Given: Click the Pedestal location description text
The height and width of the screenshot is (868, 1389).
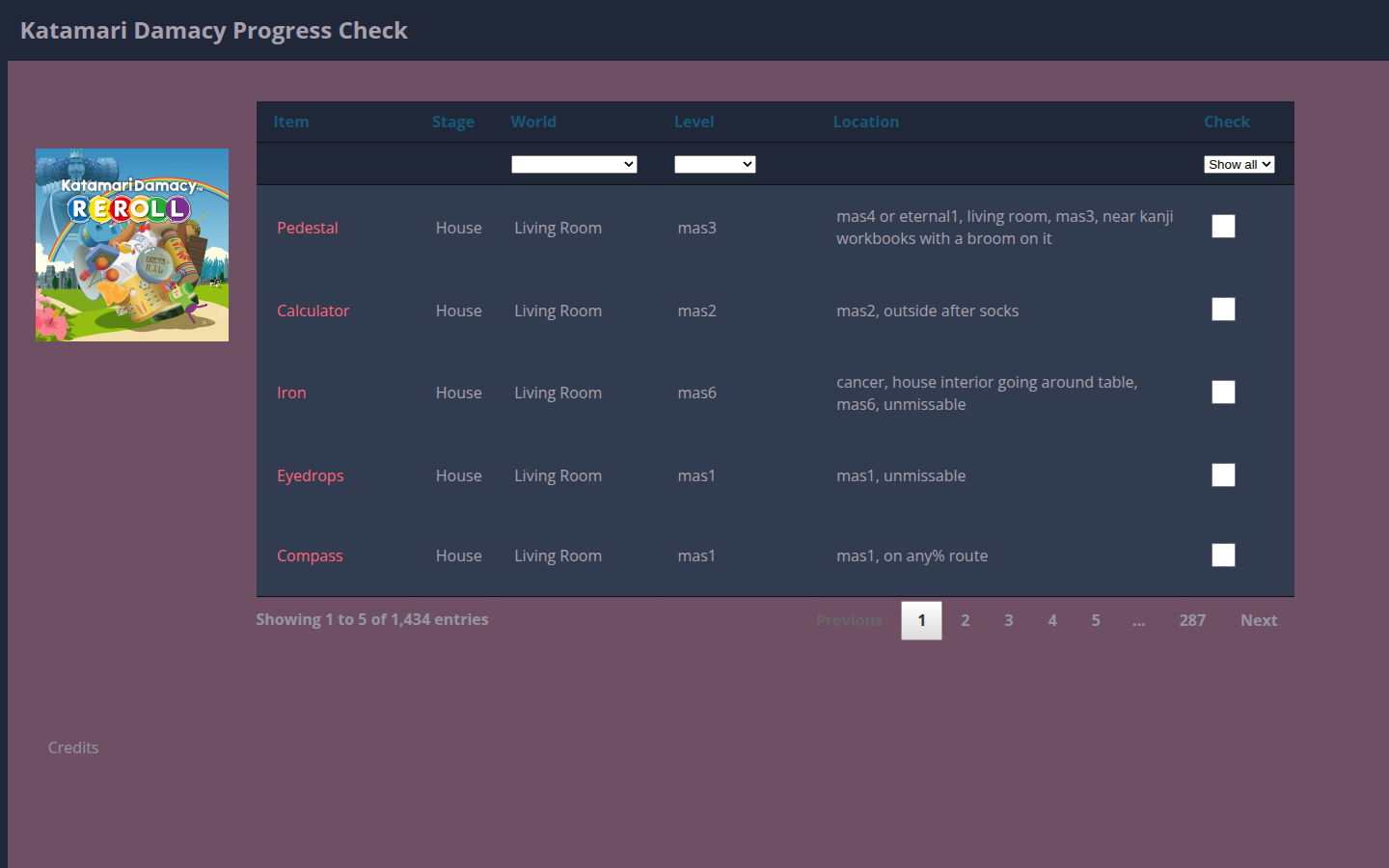Looking at the screenshot, I should point(1005,228).
